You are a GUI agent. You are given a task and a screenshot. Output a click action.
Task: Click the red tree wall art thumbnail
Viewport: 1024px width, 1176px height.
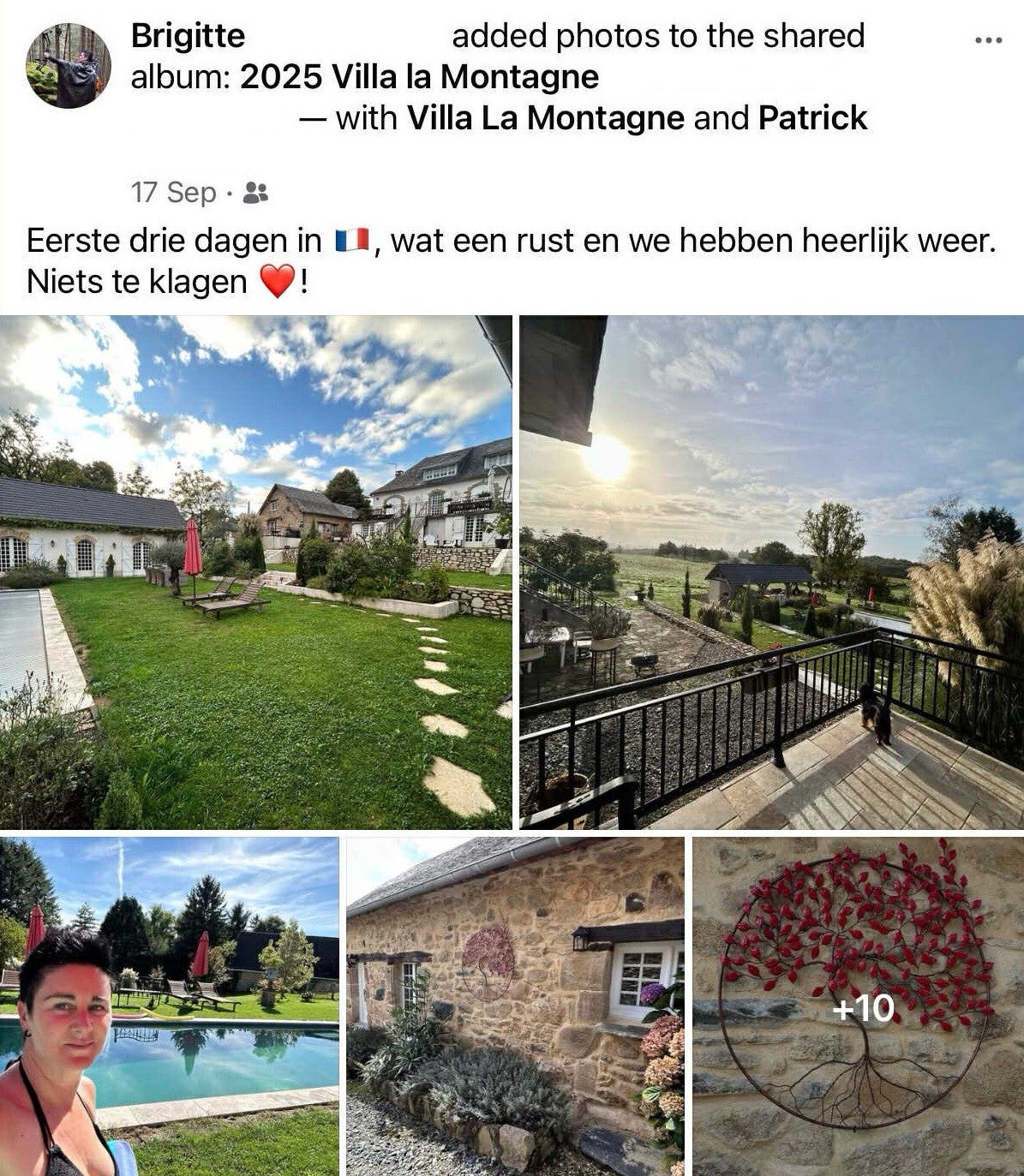pos(858,1006)
